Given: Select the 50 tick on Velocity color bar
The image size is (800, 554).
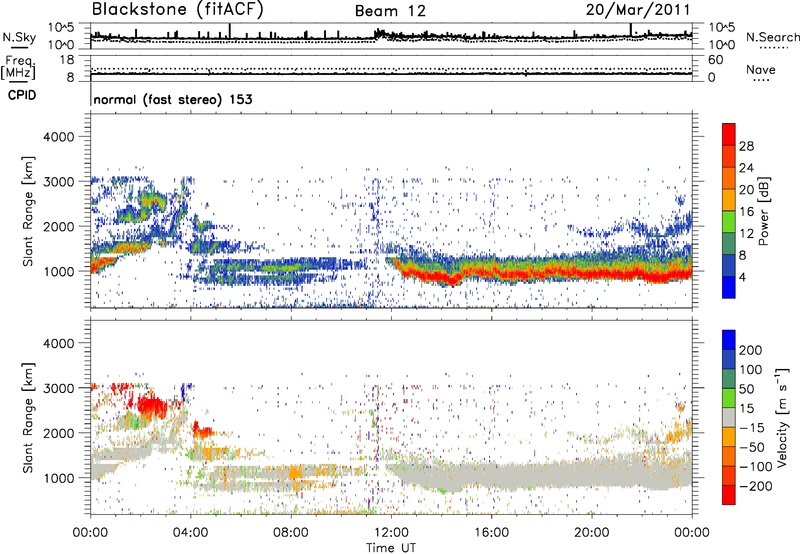Looking at the screenshot, I should pyautogui.click(x=746, y=389).
